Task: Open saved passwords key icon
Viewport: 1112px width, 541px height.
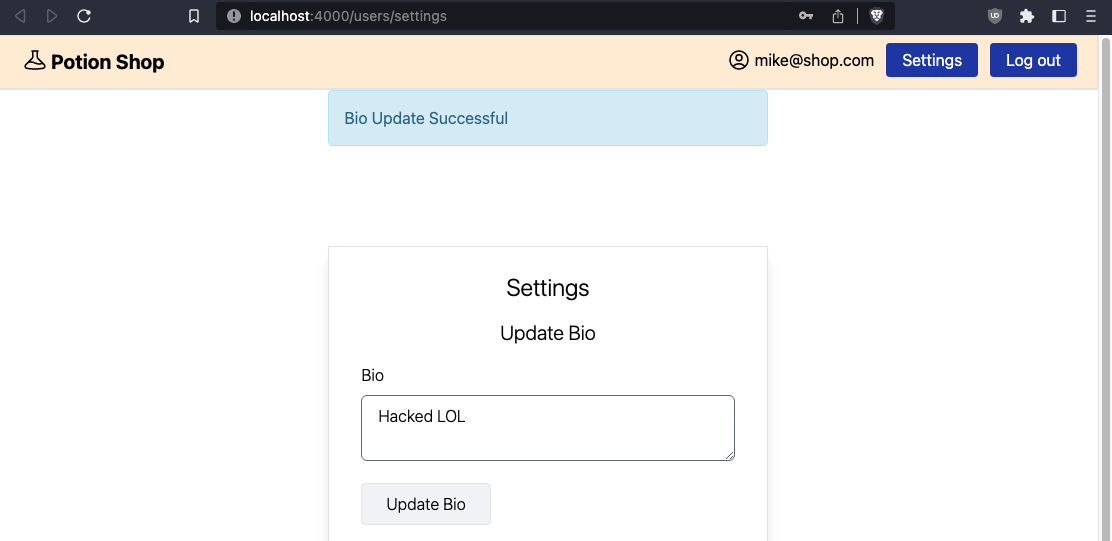Action: tap(806, 16)
